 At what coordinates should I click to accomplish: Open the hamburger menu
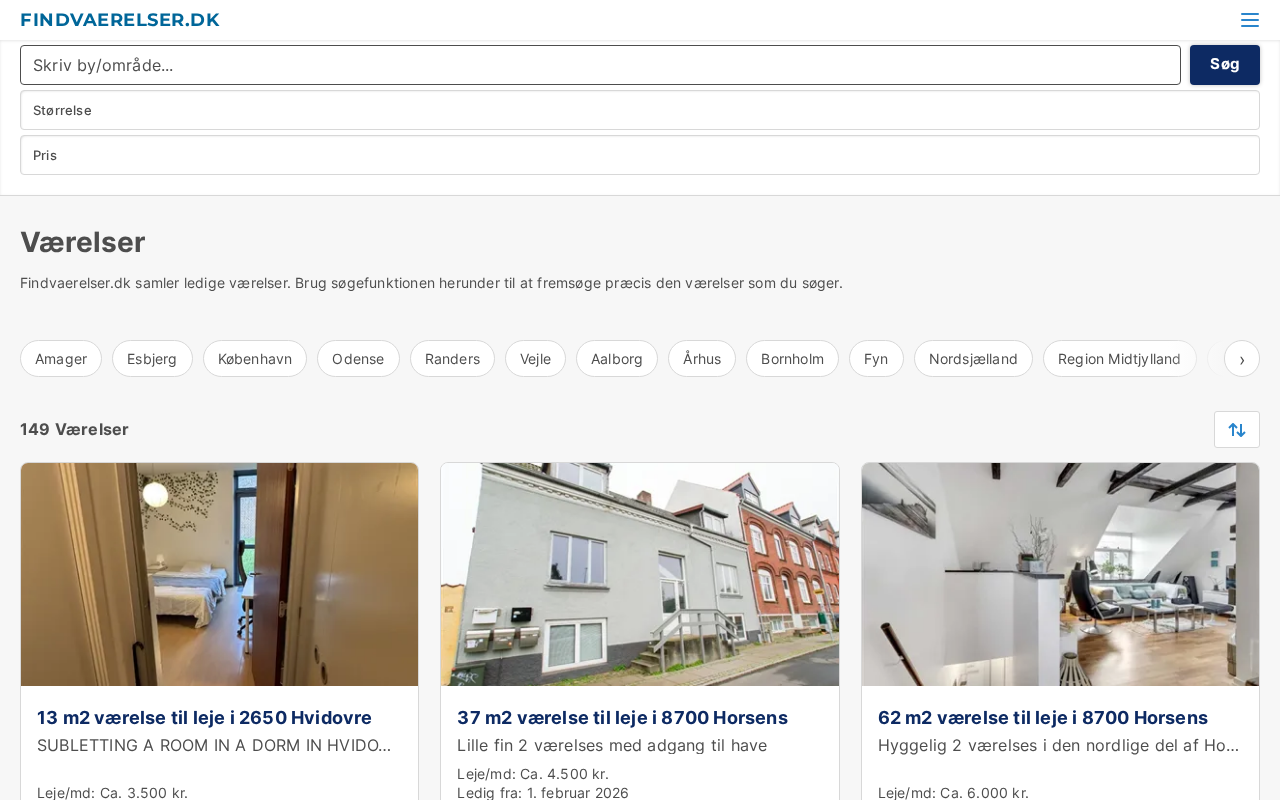click(1249, 20)
